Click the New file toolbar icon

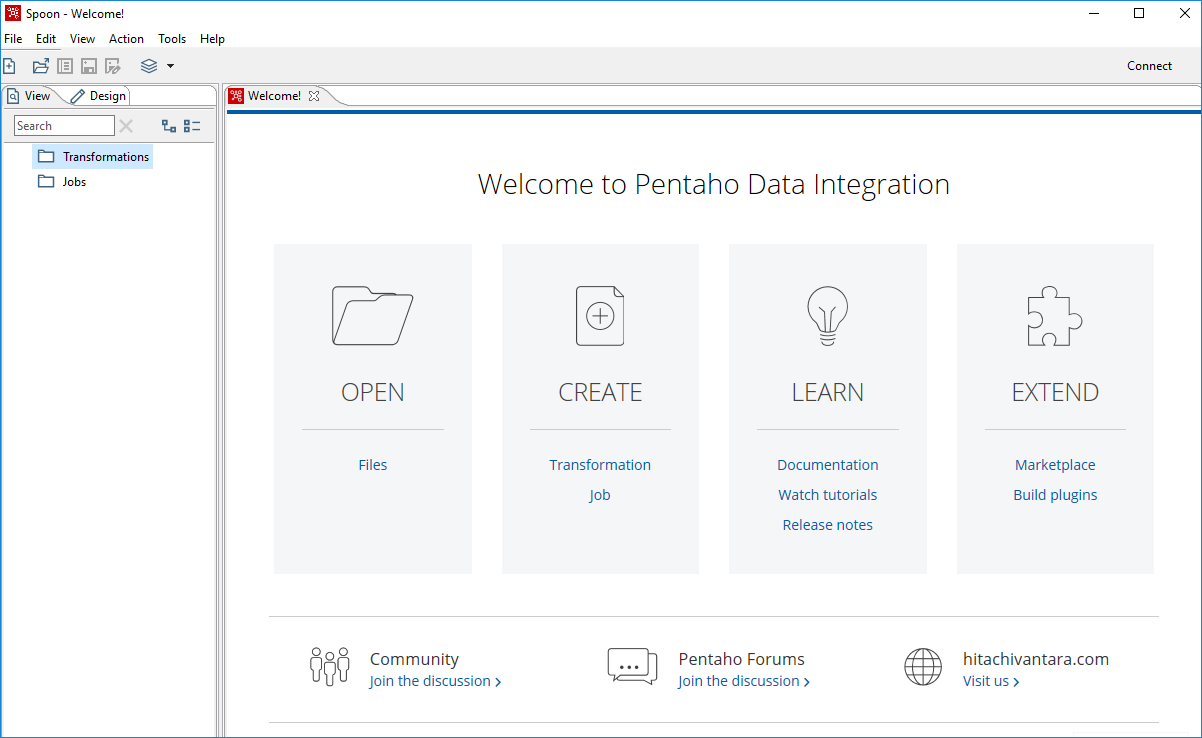(9, 66)
